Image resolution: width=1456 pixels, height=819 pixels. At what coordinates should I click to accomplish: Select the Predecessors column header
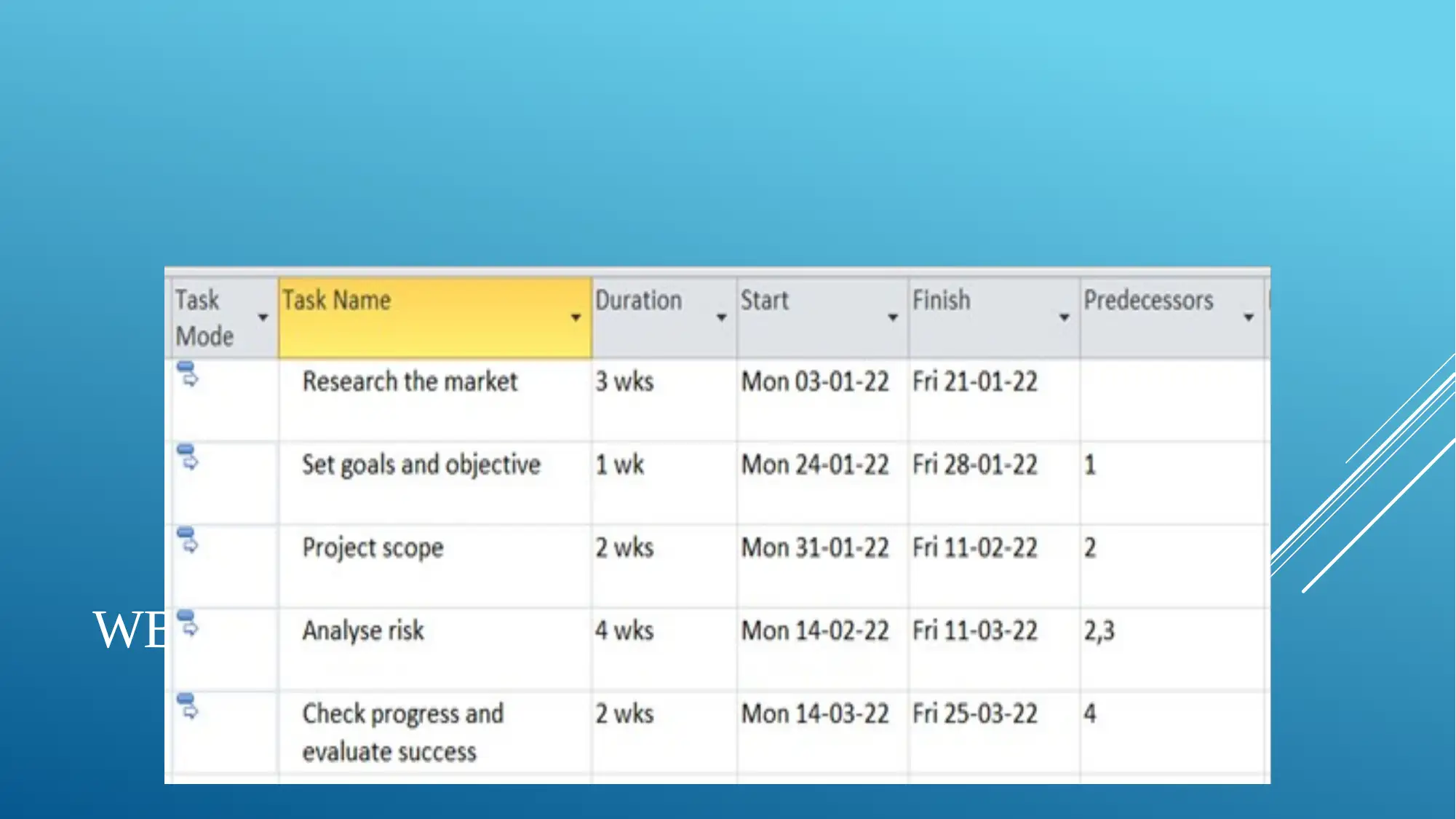(x=1172, y=317)
